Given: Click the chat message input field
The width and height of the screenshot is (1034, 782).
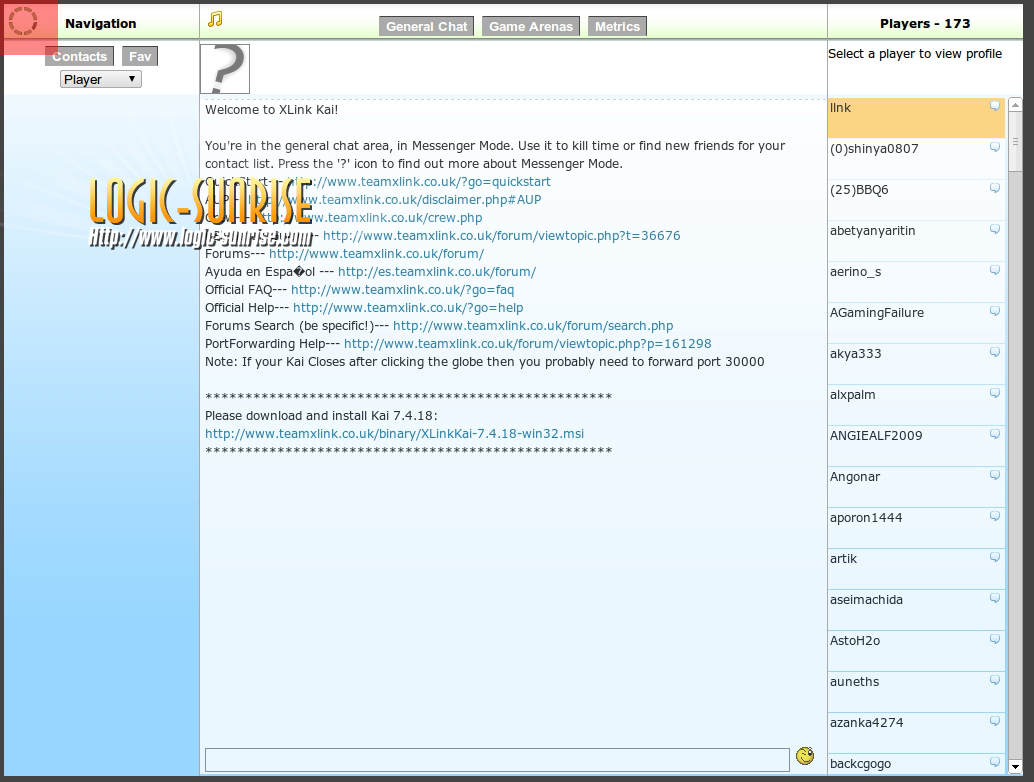Looking at the screenshot, I should pyautogui.click(x=497, y=760).
